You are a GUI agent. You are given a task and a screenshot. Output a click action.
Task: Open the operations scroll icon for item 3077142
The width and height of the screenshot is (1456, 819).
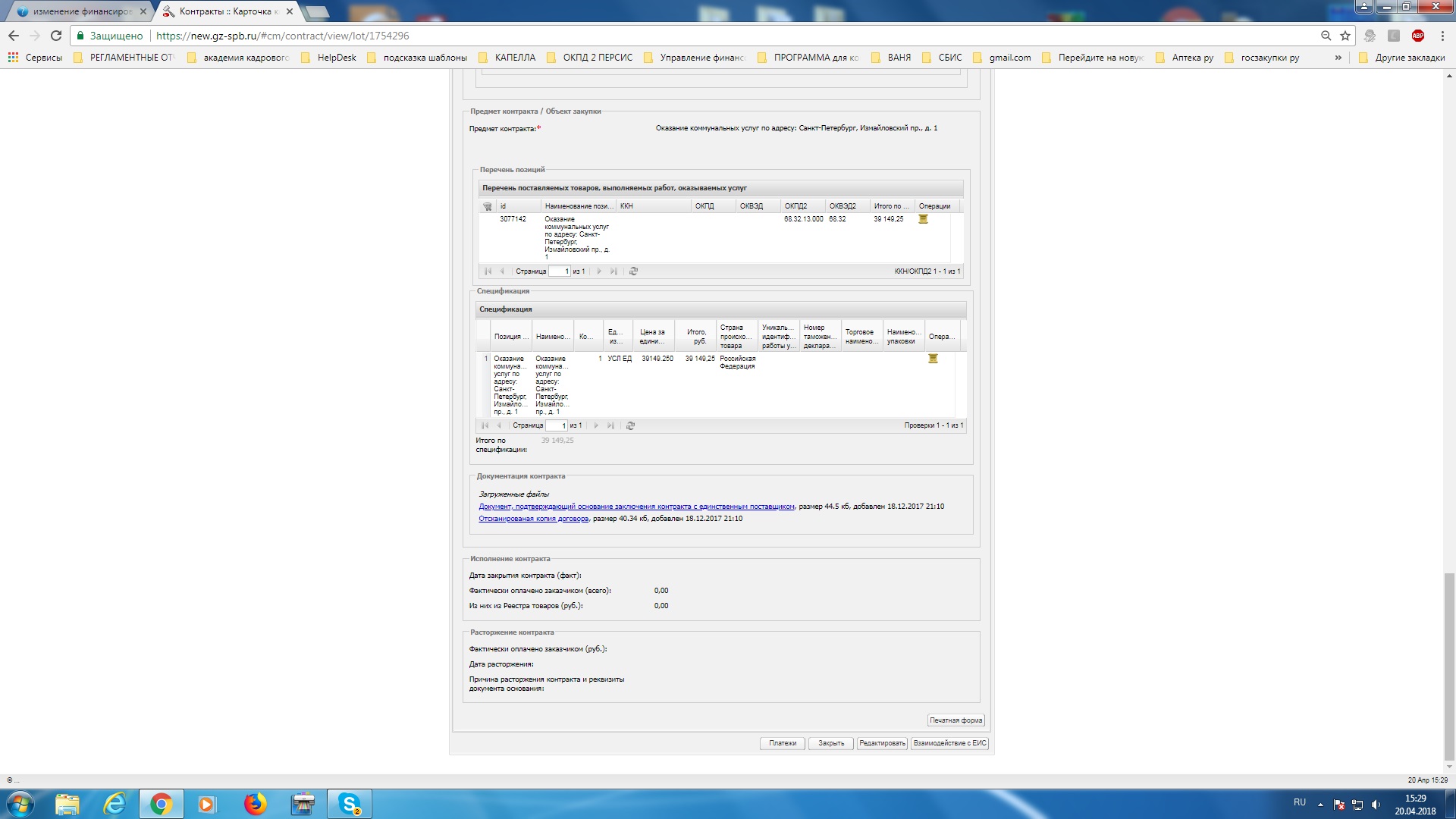click(923, 219)
